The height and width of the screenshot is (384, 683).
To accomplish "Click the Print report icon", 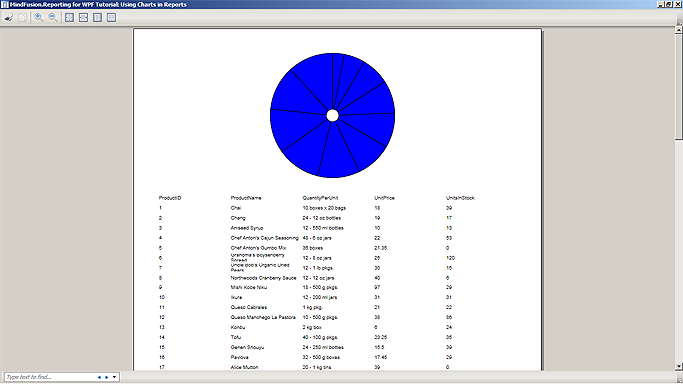I will click(9, 18).
